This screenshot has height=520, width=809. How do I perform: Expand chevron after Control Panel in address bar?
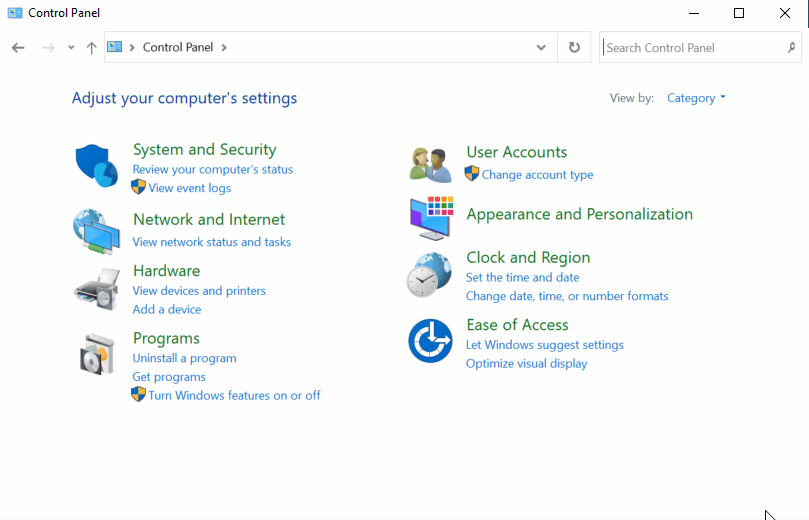click(x=224, y=47)
